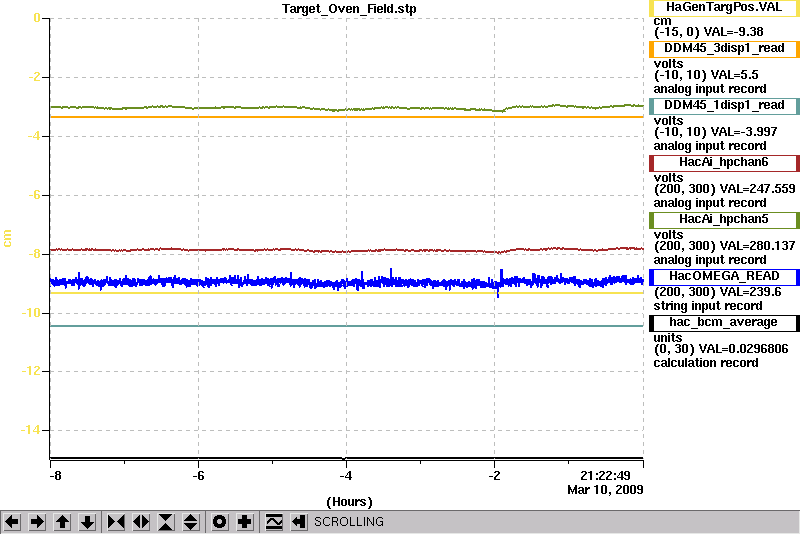Click the VAL=0.0296806 readout
Image resolution: width=800 pixels, height=534 pixels.
[743, 349]
